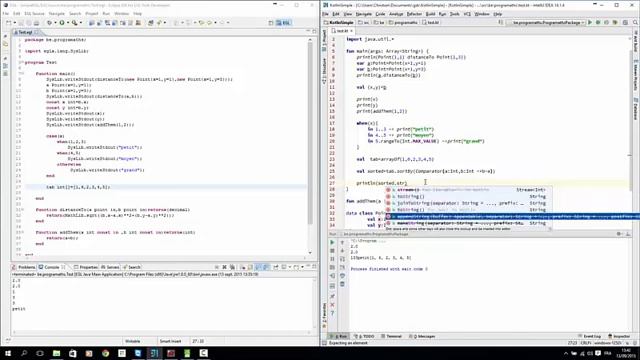Expand the dropdown beside Eclipse's New icon
640x360 pixels.
tap(15, 23)
